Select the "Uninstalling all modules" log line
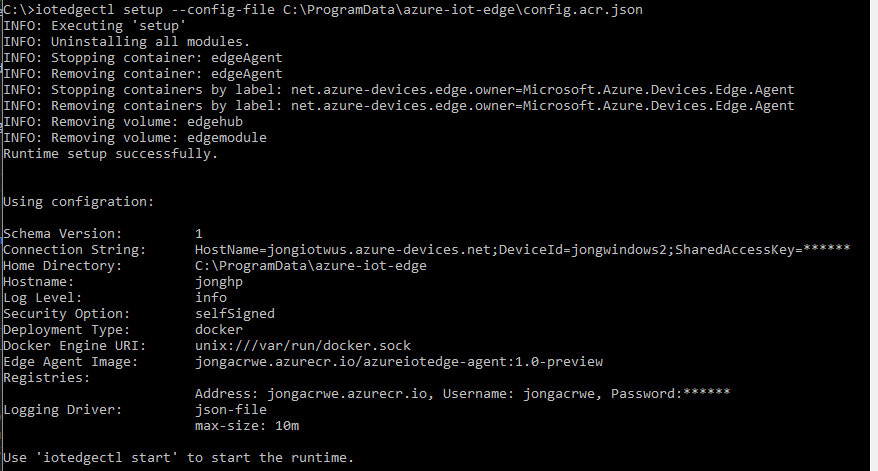Image resolution: width=878 pixels, height=471 pixels. pyautogui.click(x=126, y=41)
